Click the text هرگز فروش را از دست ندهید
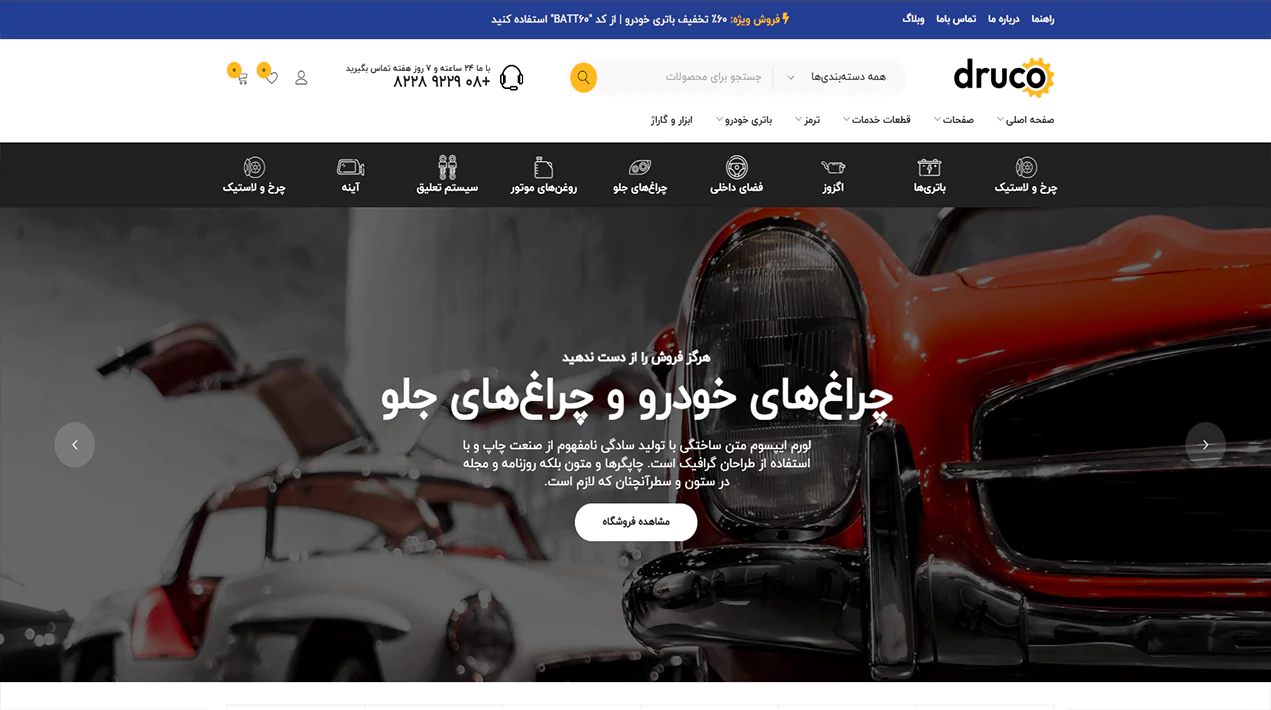Screen dimensions: 1271x710 (636, 357)
